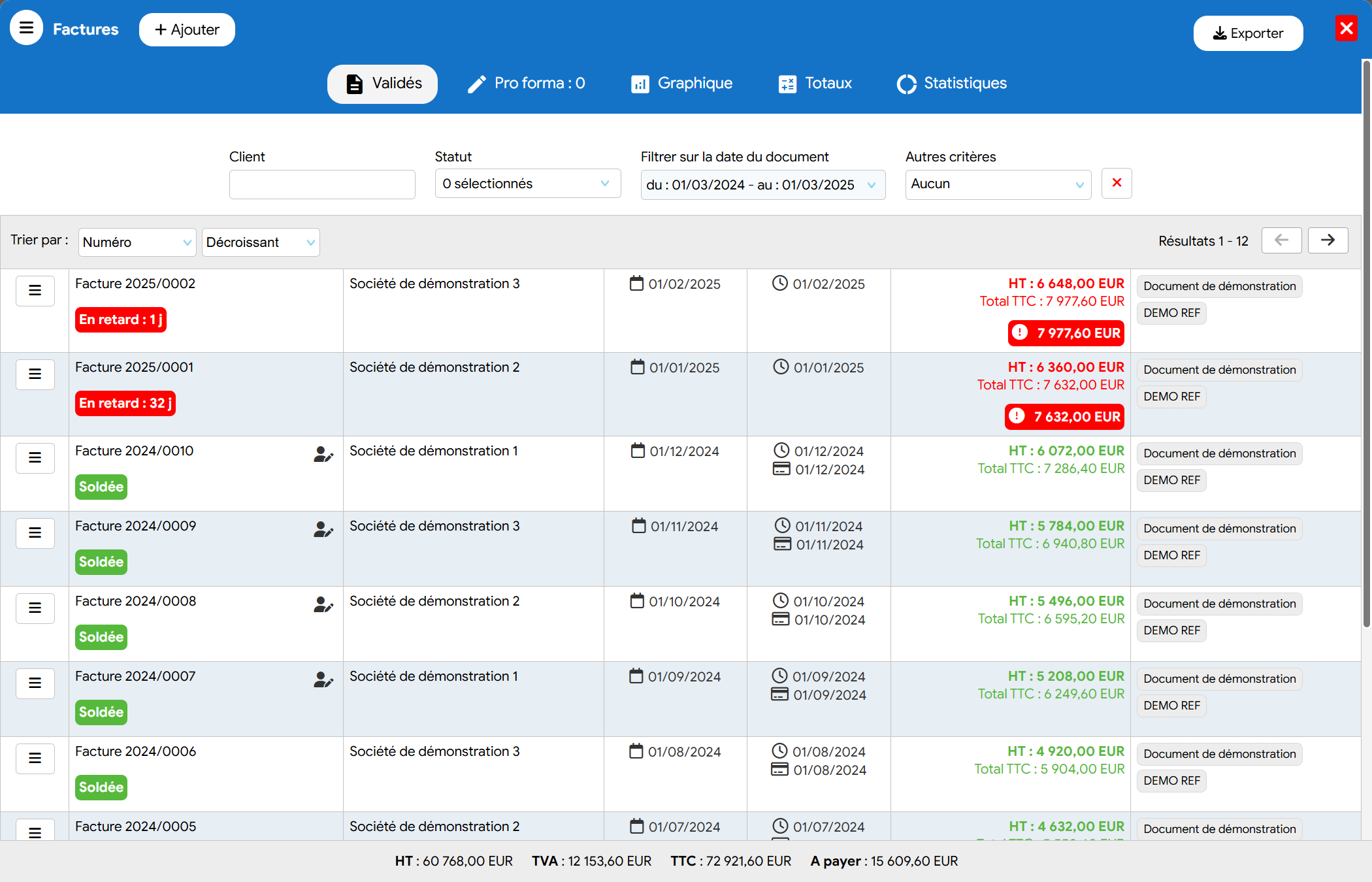The width and height of the screenshot is (1372, 882).
Task: Open row menu for Facture 2025/0002
Action: pos(35,291)
